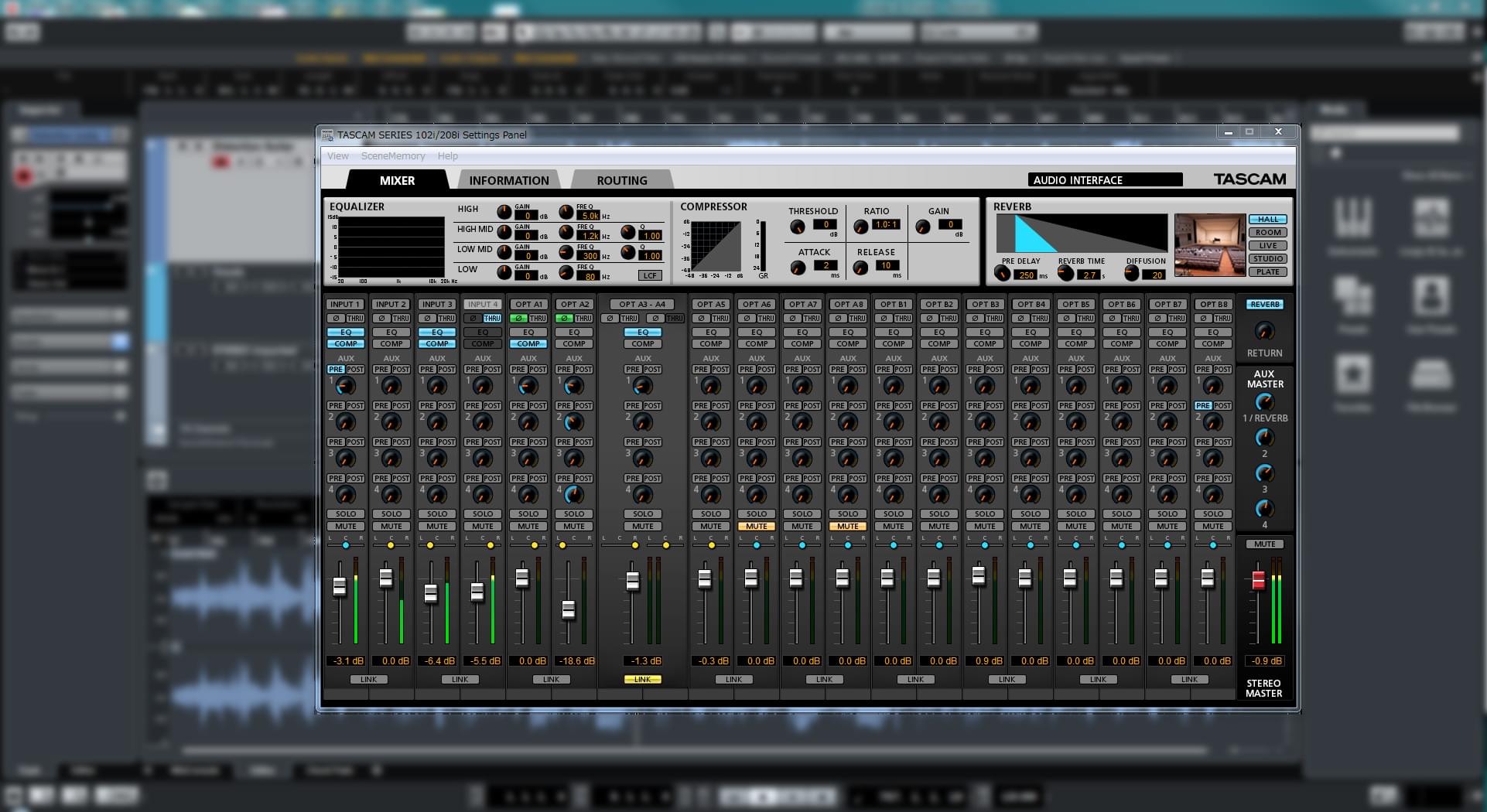Screen dimensions: 1487x812
Task: Click the AUX MASTER 4 knob
Action: [x=1264, y=509]
